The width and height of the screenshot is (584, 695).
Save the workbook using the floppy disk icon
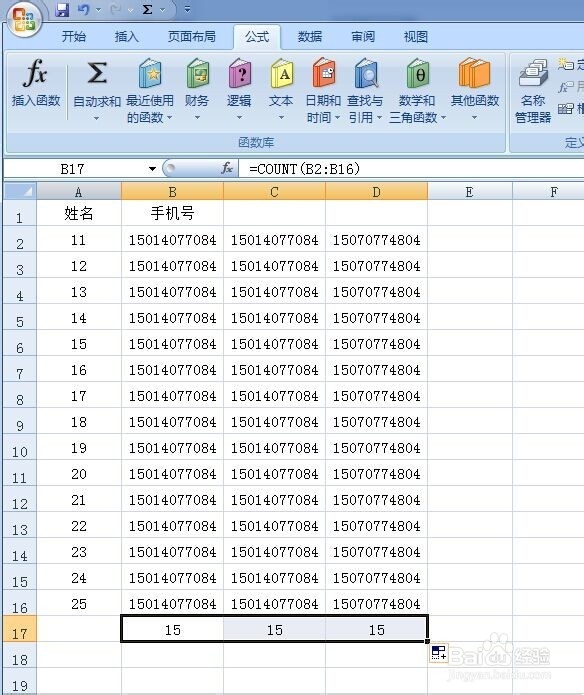pyautogui.click(x=62, y=9)
